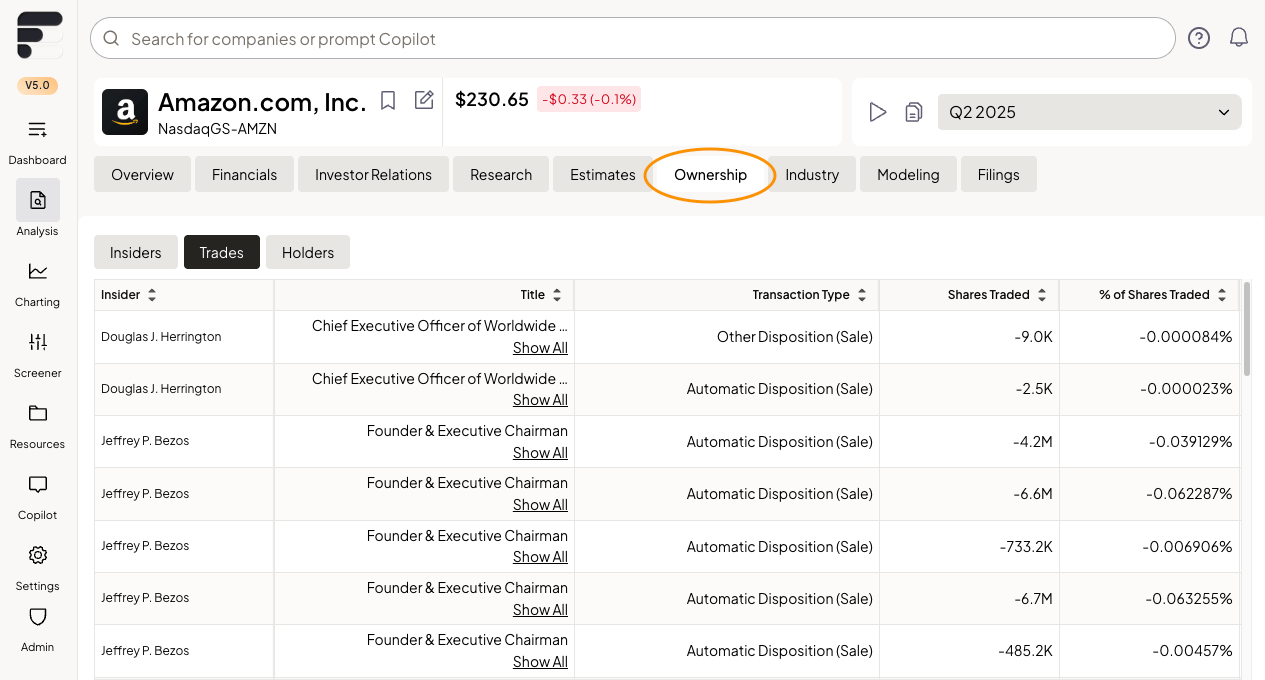
Task: Click the Other Disposition (Sale) cell
Action: coord(726,337)
